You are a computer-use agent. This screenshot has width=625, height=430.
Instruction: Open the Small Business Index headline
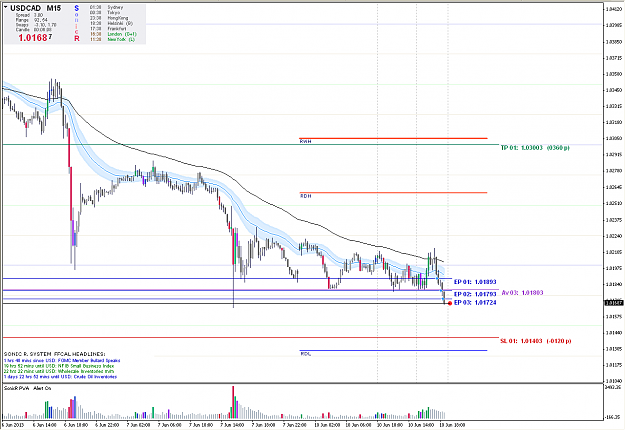(59, 366)
